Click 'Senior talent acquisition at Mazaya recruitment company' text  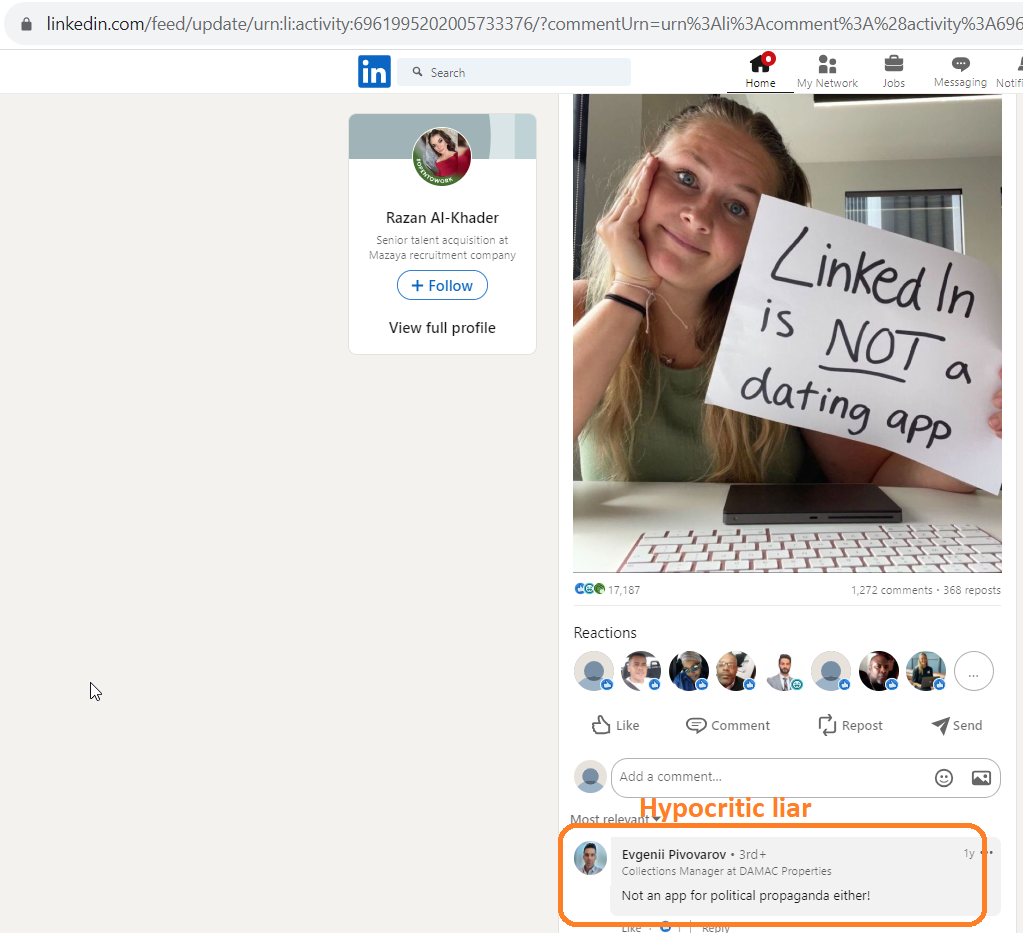point(442,248)
